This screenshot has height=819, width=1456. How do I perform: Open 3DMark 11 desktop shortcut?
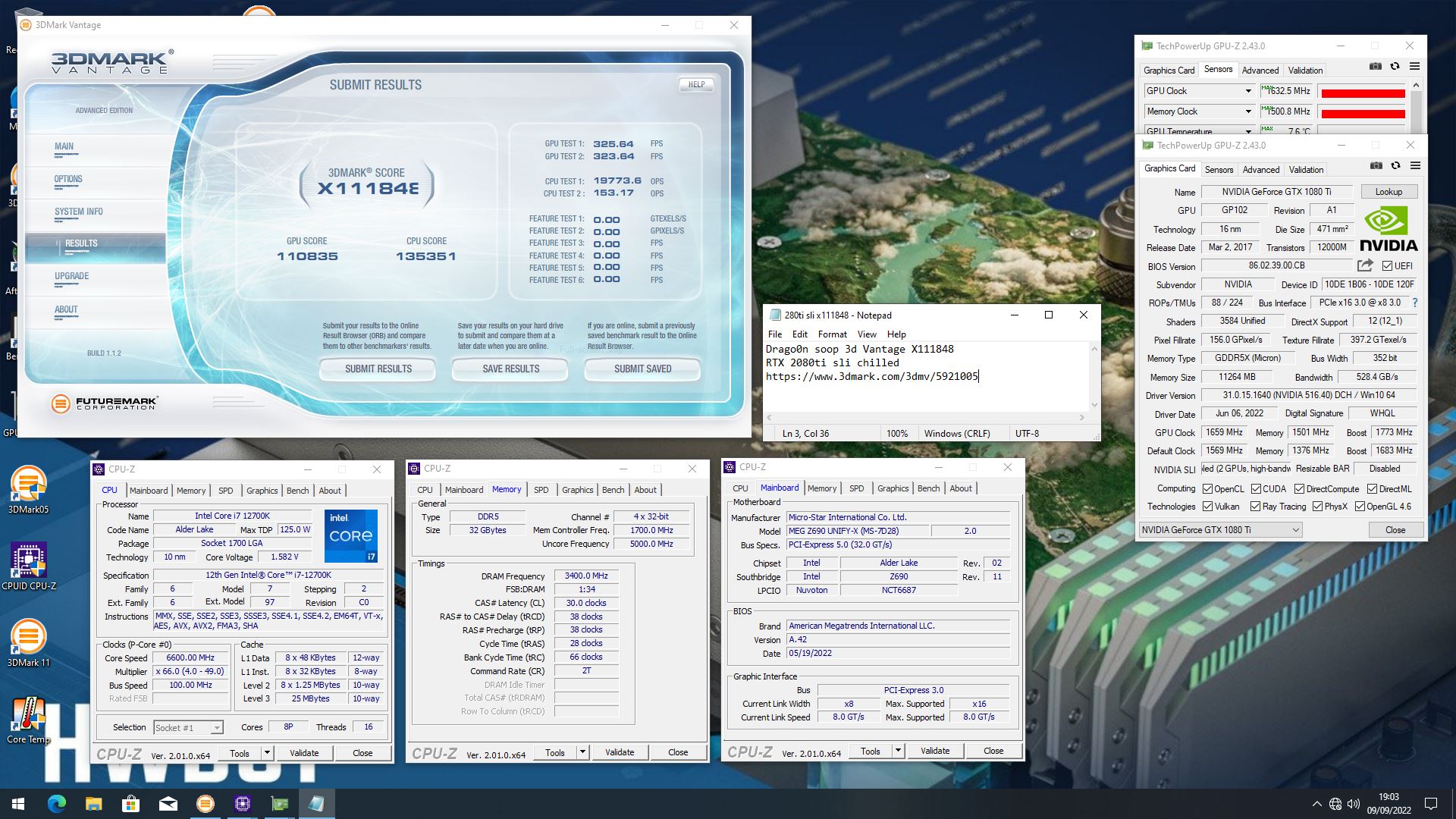[28, 643]
